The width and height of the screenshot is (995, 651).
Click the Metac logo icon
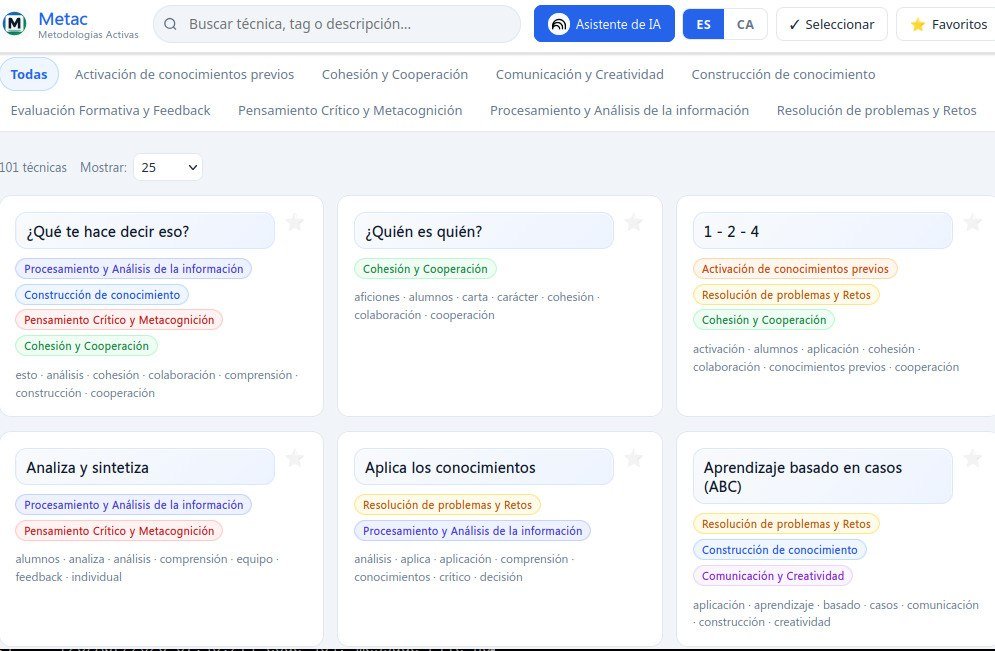15,24
